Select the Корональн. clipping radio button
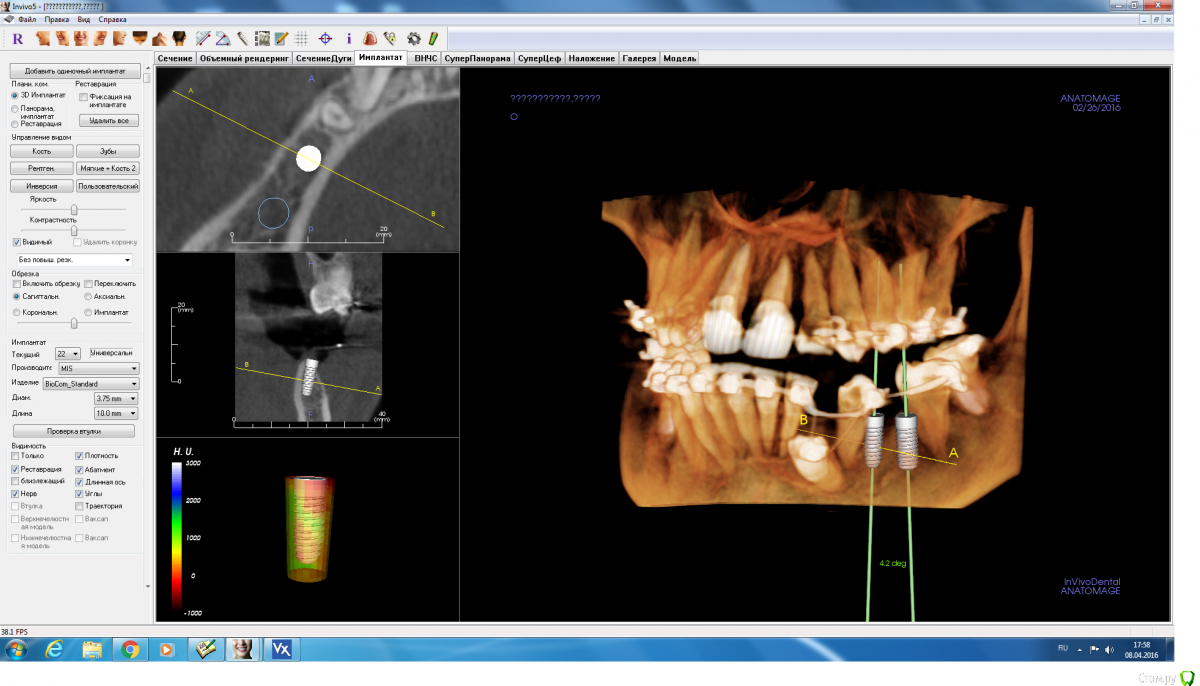The height and width of the screenshot is (686, 1200). pyautogui.click(x=16, y=312)
